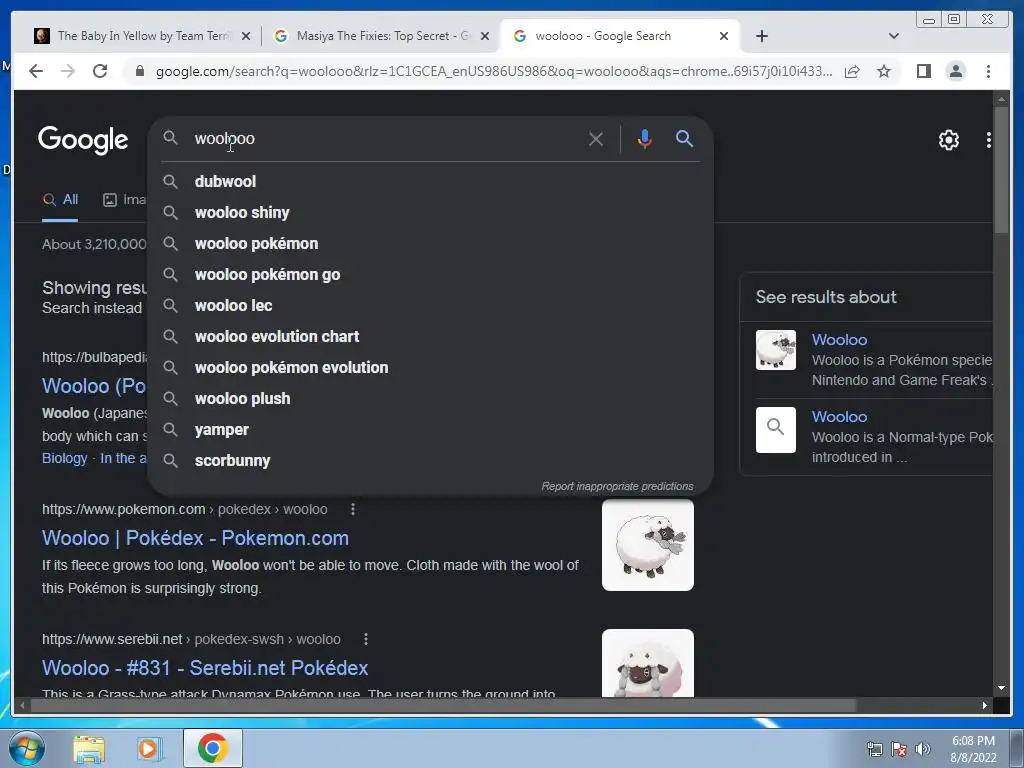Image resolution: width=1024 pixels, height=768 pixels.
Task: Bookmark this page with the star icon
Action: pos(884,71)
